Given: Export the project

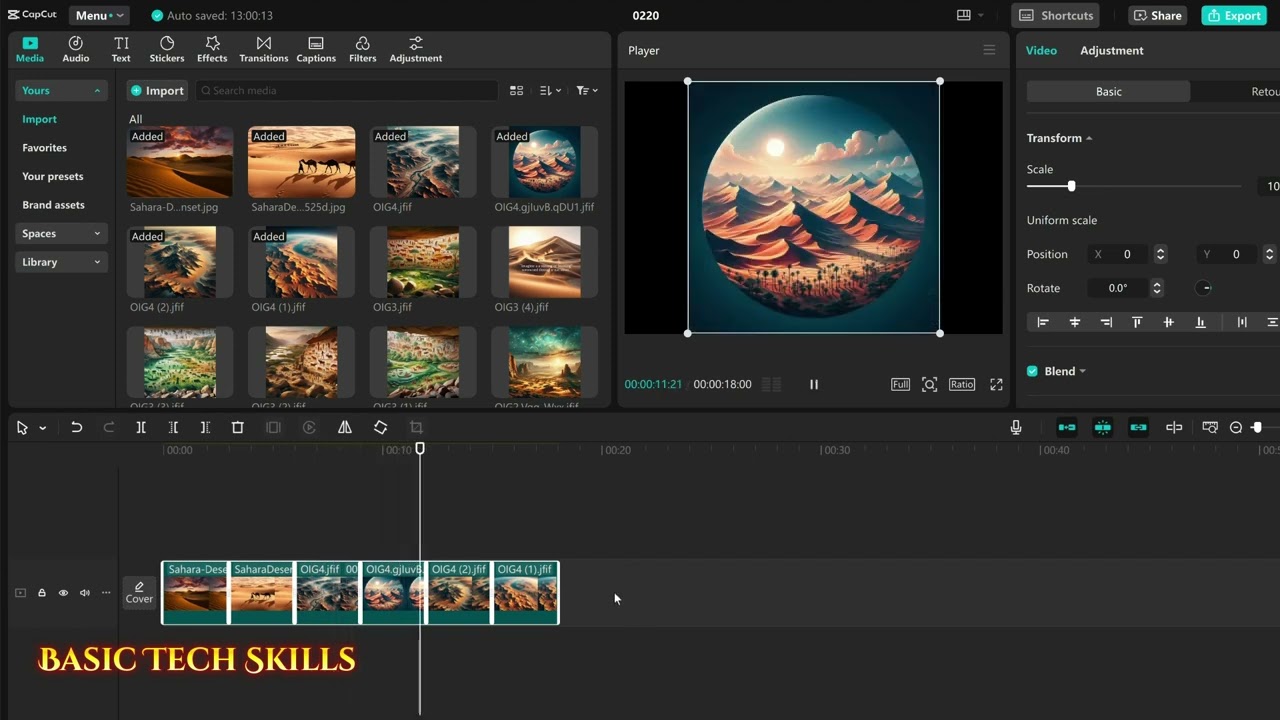Looking at the screenshot, I should [1234, 15].
